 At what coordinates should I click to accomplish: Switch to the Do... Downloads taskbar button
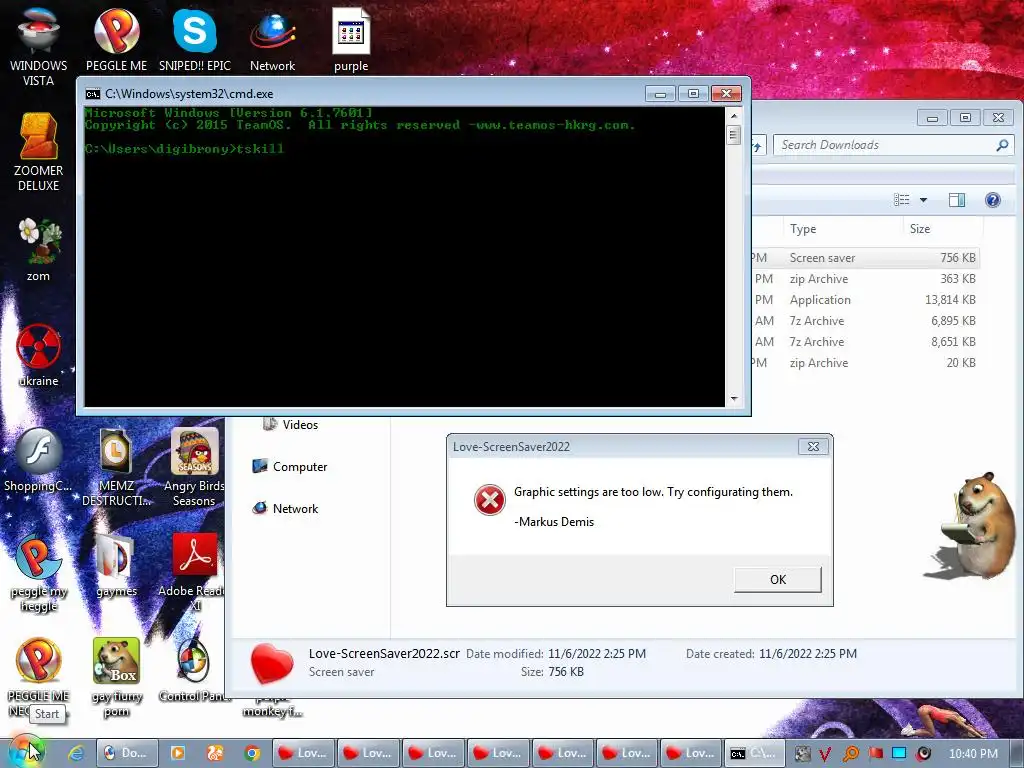[127, 753]
